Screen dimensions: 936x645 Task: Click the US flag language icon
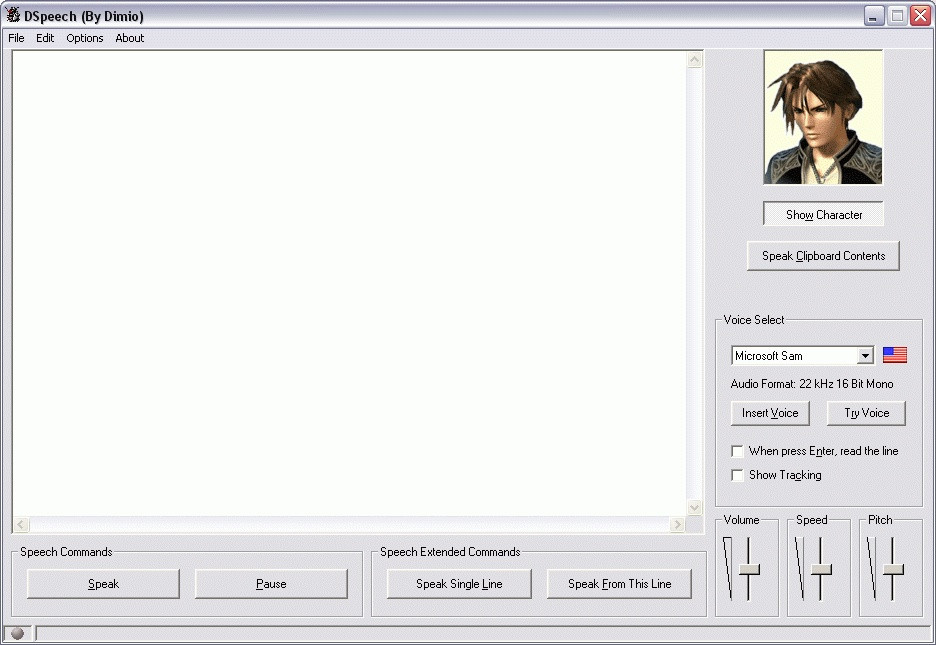coord(895,355)
